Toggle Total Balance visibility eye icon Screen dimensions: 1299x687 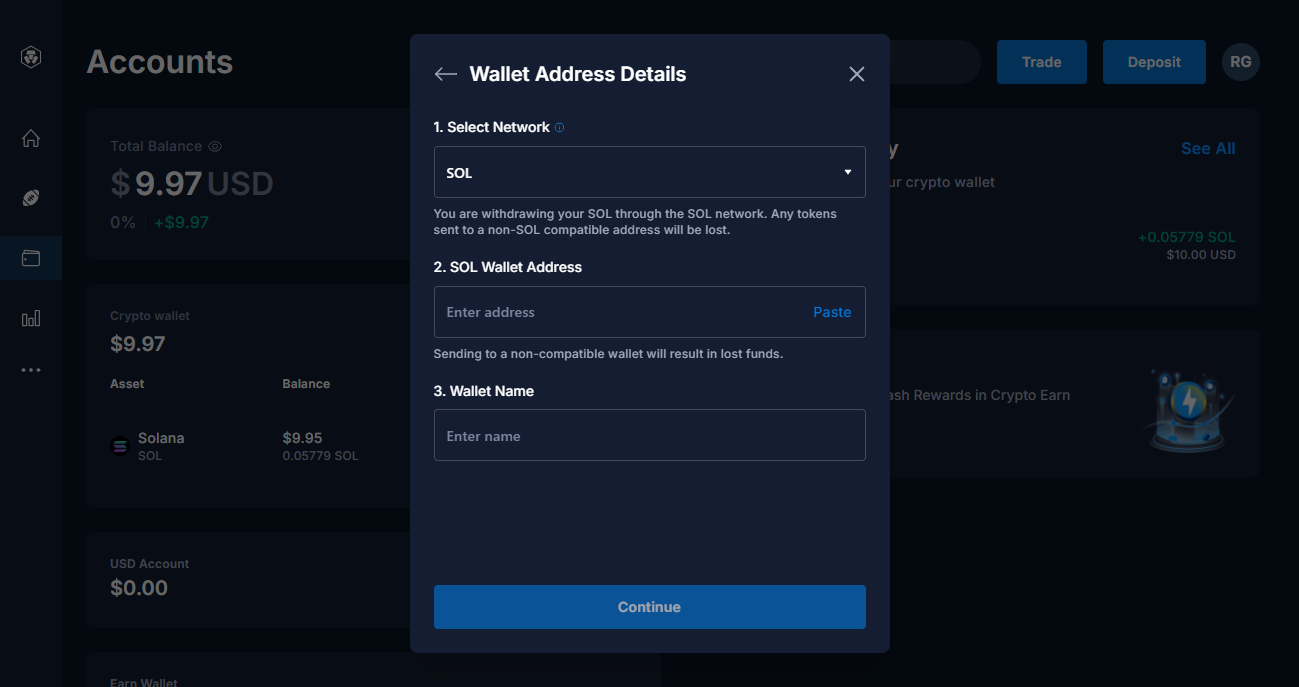[x=215, y=146]
